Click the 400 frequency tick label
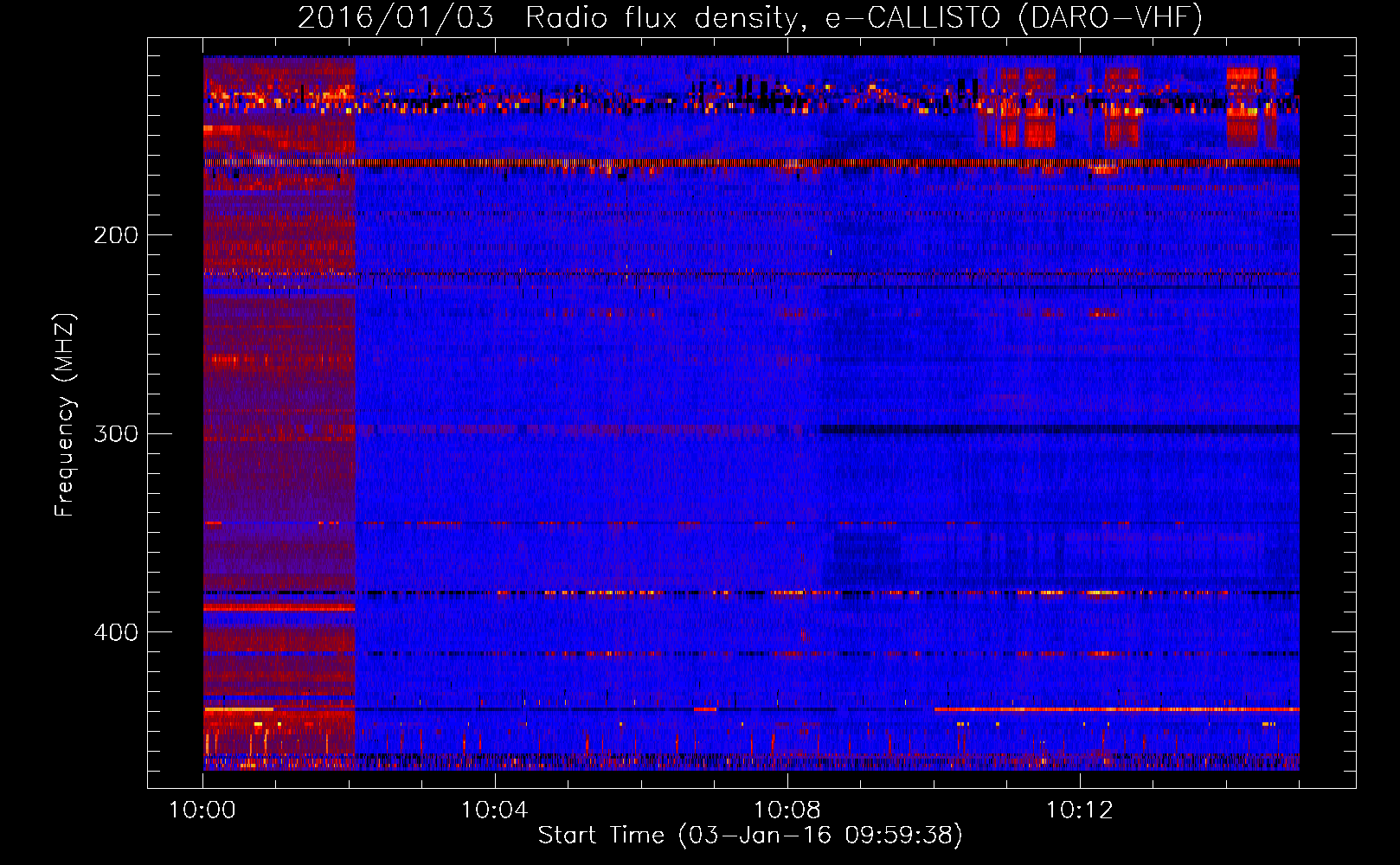The image size is (1400, 865). pyautogui.click(x=116, y=632)
